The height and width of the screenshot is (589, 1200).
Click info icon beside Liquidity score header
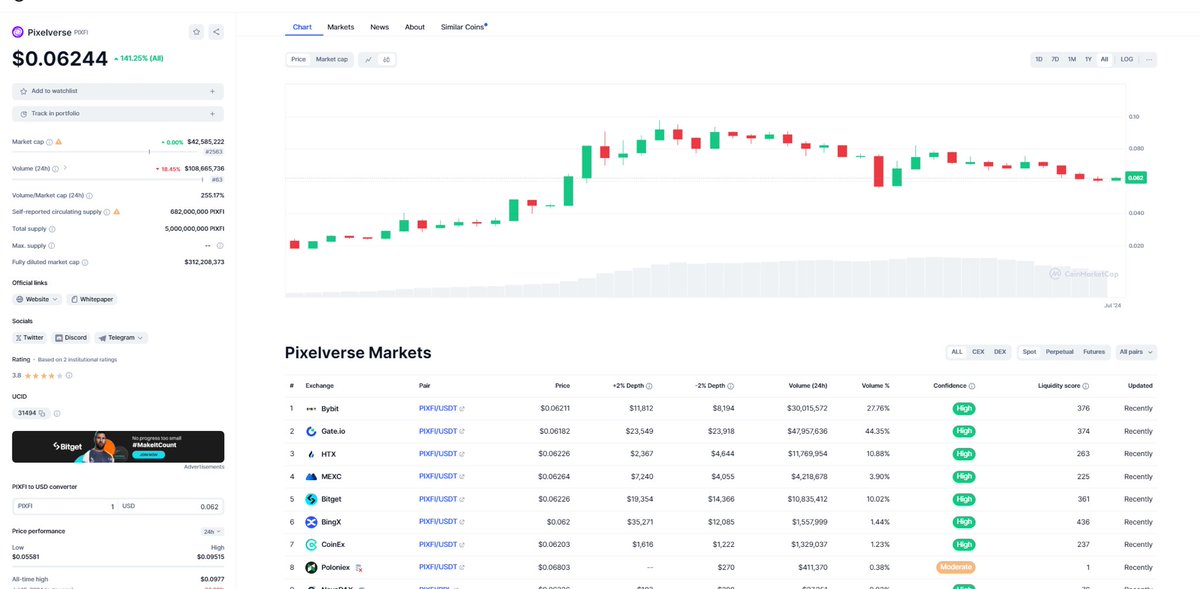point(1085,386)
